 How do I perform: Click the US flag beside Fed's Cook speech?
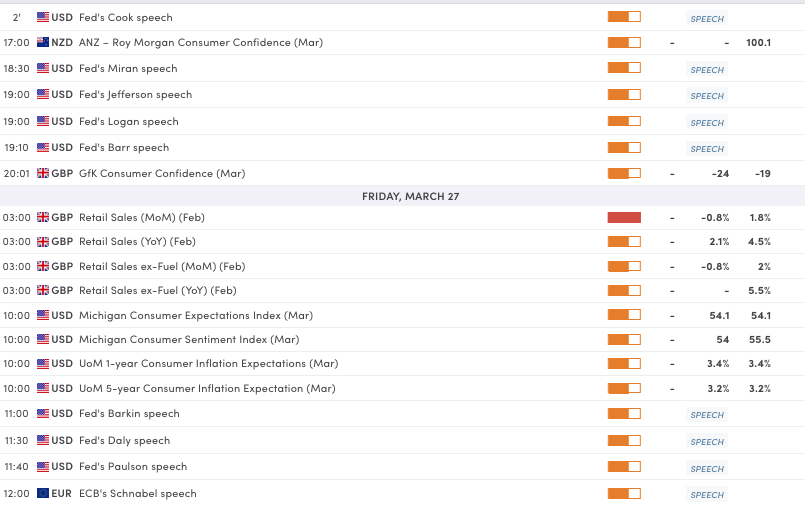[x=43, y=17]
